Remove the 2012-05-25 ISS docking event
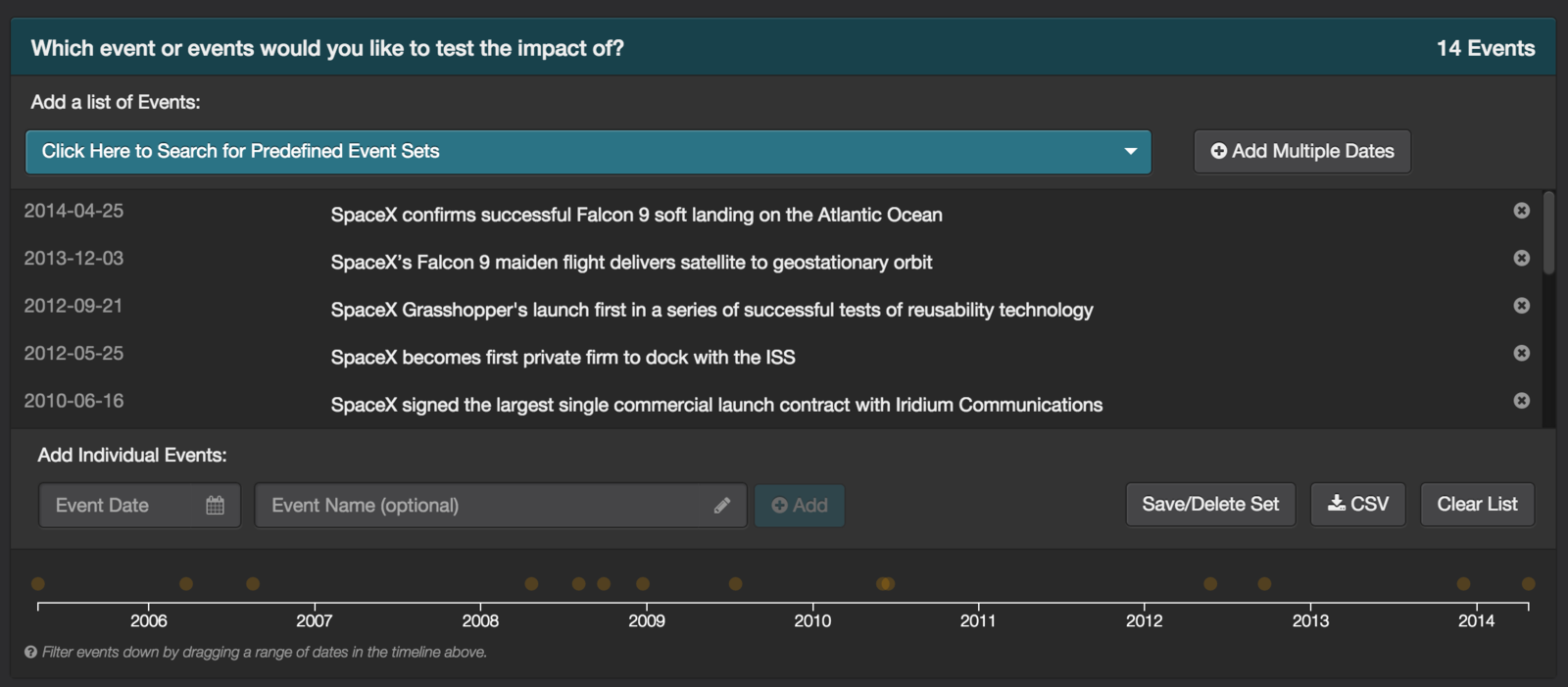Image resolution: width=1568 pixels, height=687 pixels. pyautogui.click(x=1521, y=353)
